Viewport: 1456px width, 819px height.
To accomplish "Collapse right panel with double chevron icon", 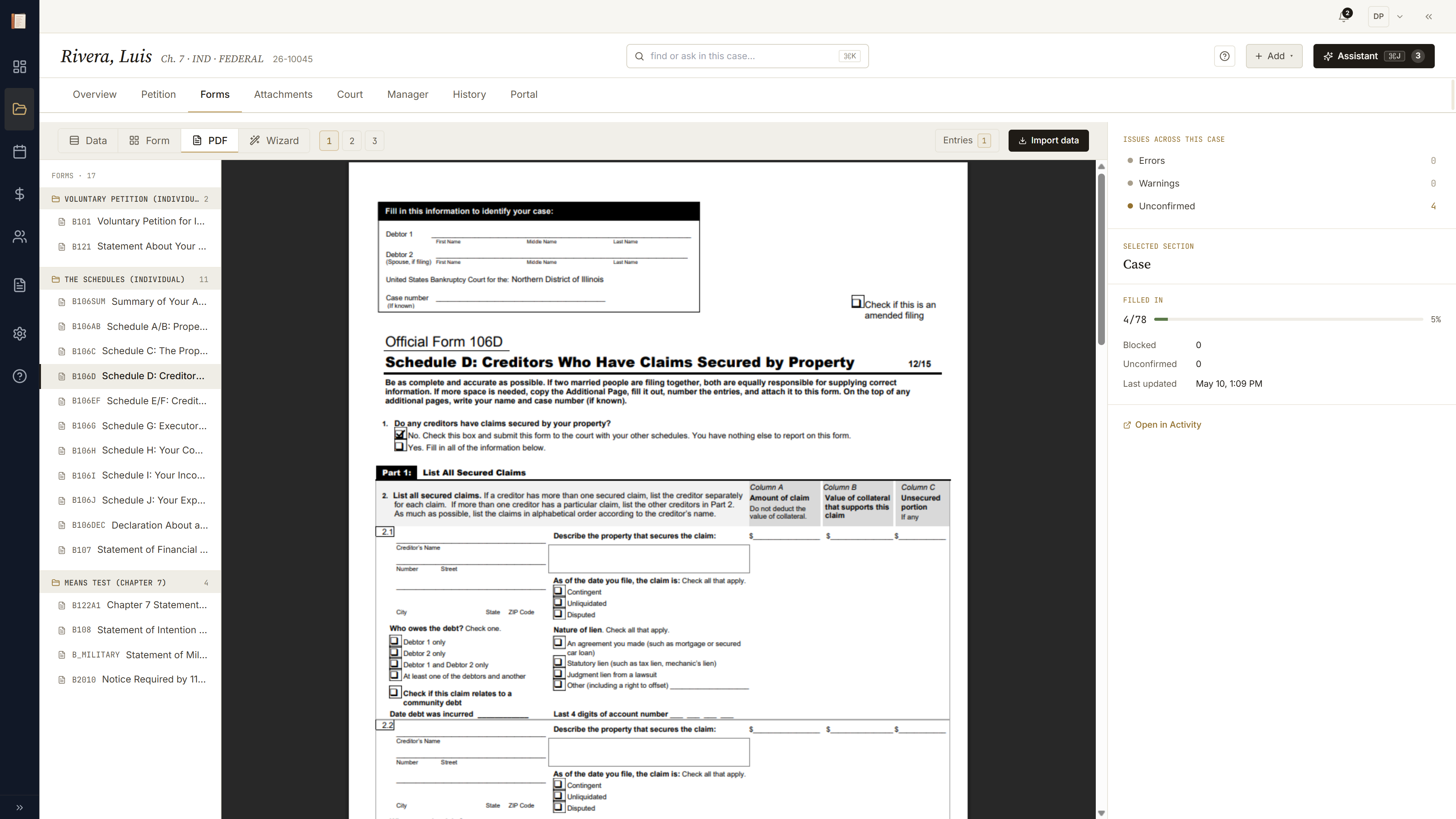I will 1428,16.
